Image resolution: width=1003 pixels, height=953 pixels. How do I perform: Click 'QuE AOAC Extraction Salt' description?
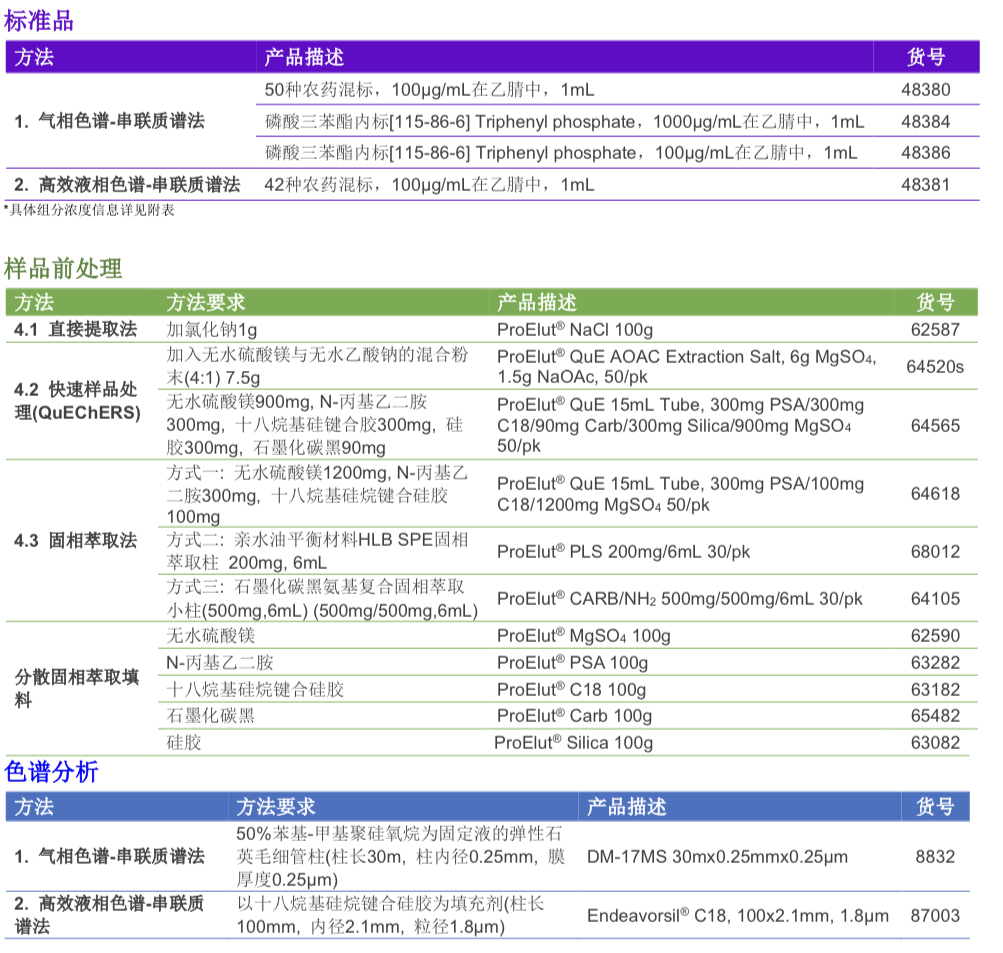(687, 366)
